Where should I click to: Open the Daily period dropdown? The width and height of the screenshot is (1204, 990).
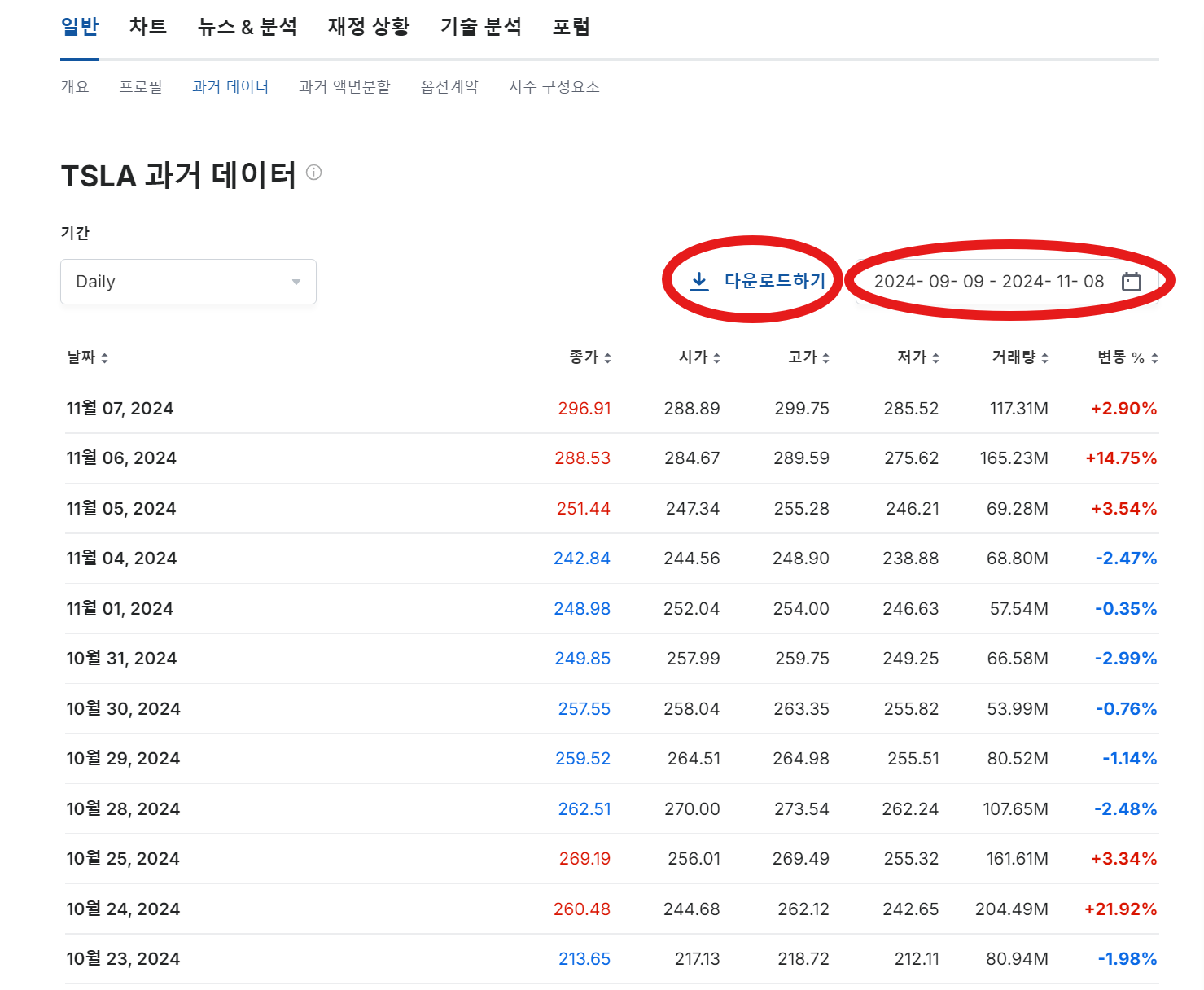pyautogui.click(x=188, y=282)
